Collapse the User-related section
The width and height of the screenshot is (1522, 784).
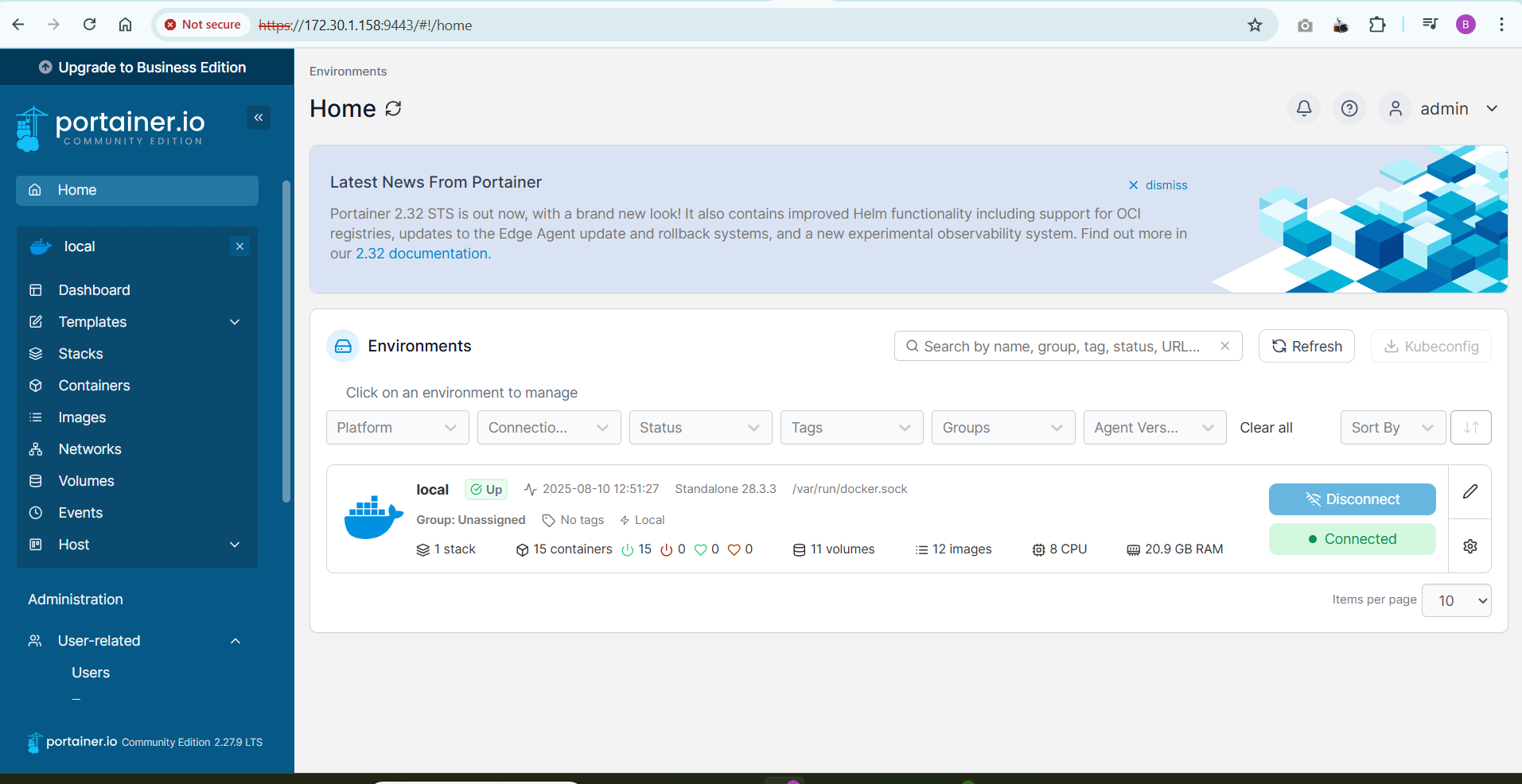tap(236, 641)
